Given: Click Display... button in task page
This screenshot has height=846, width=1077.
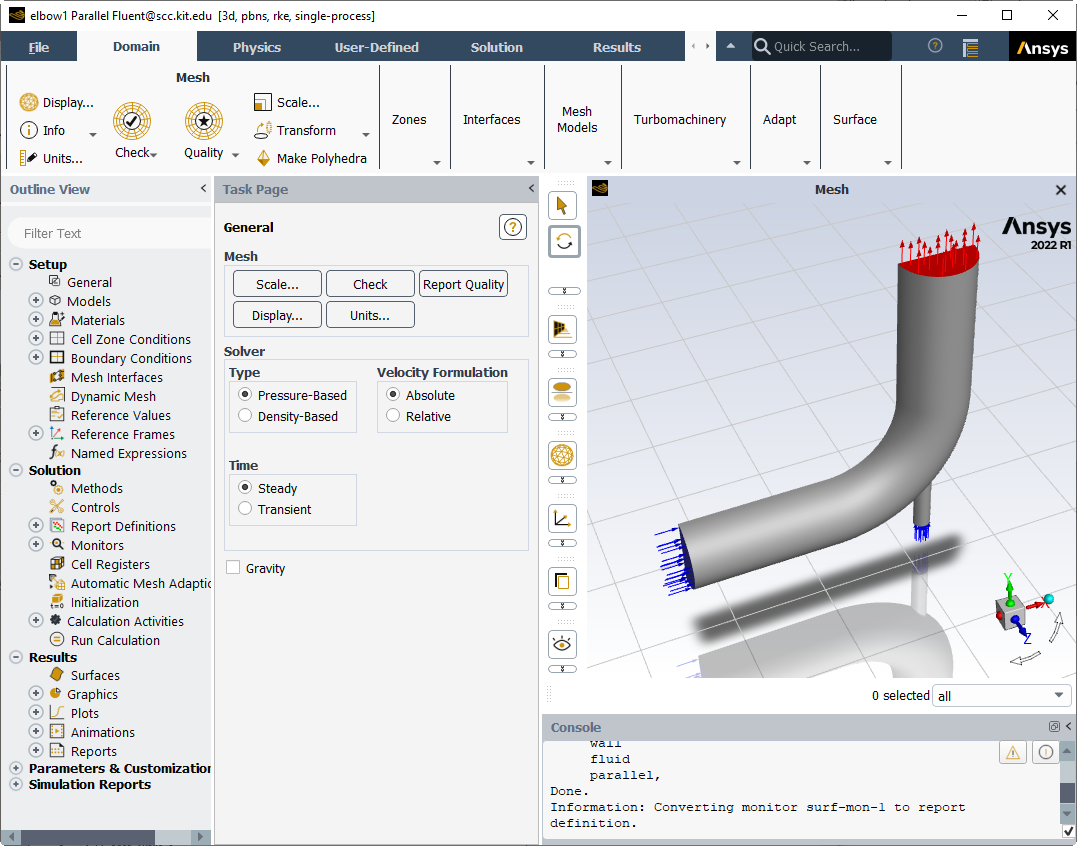Looking at the screenshot, I should click(277, 315).
